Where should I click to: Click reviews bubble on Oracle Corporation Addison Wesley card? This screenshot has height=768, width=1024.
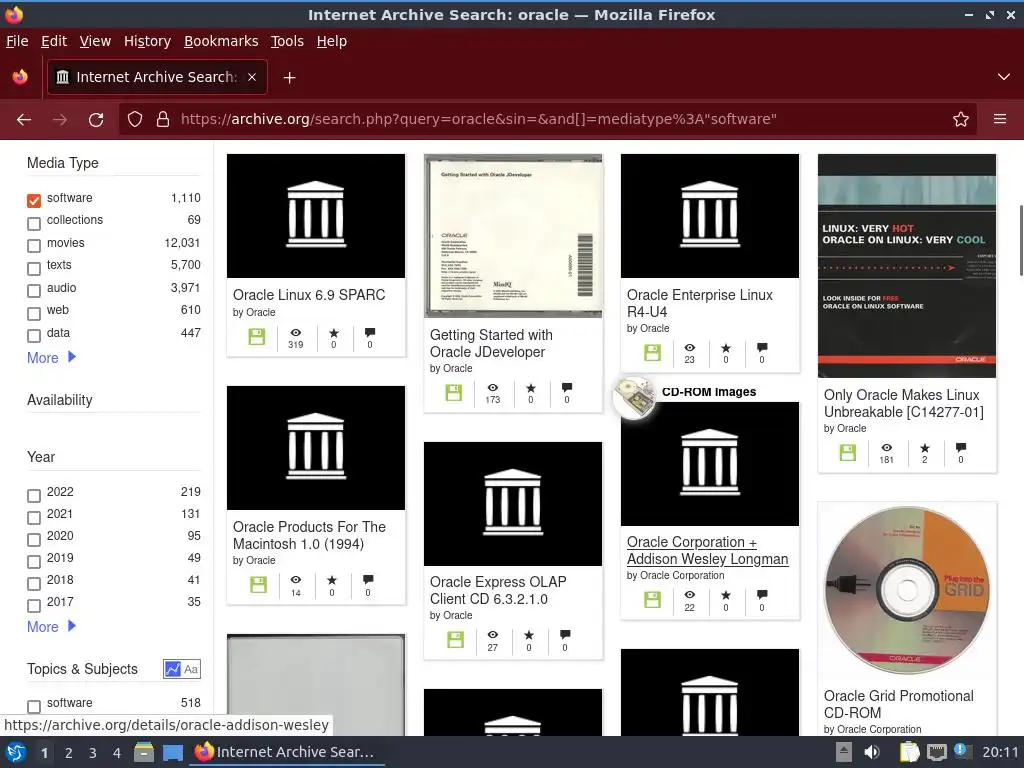762,594
